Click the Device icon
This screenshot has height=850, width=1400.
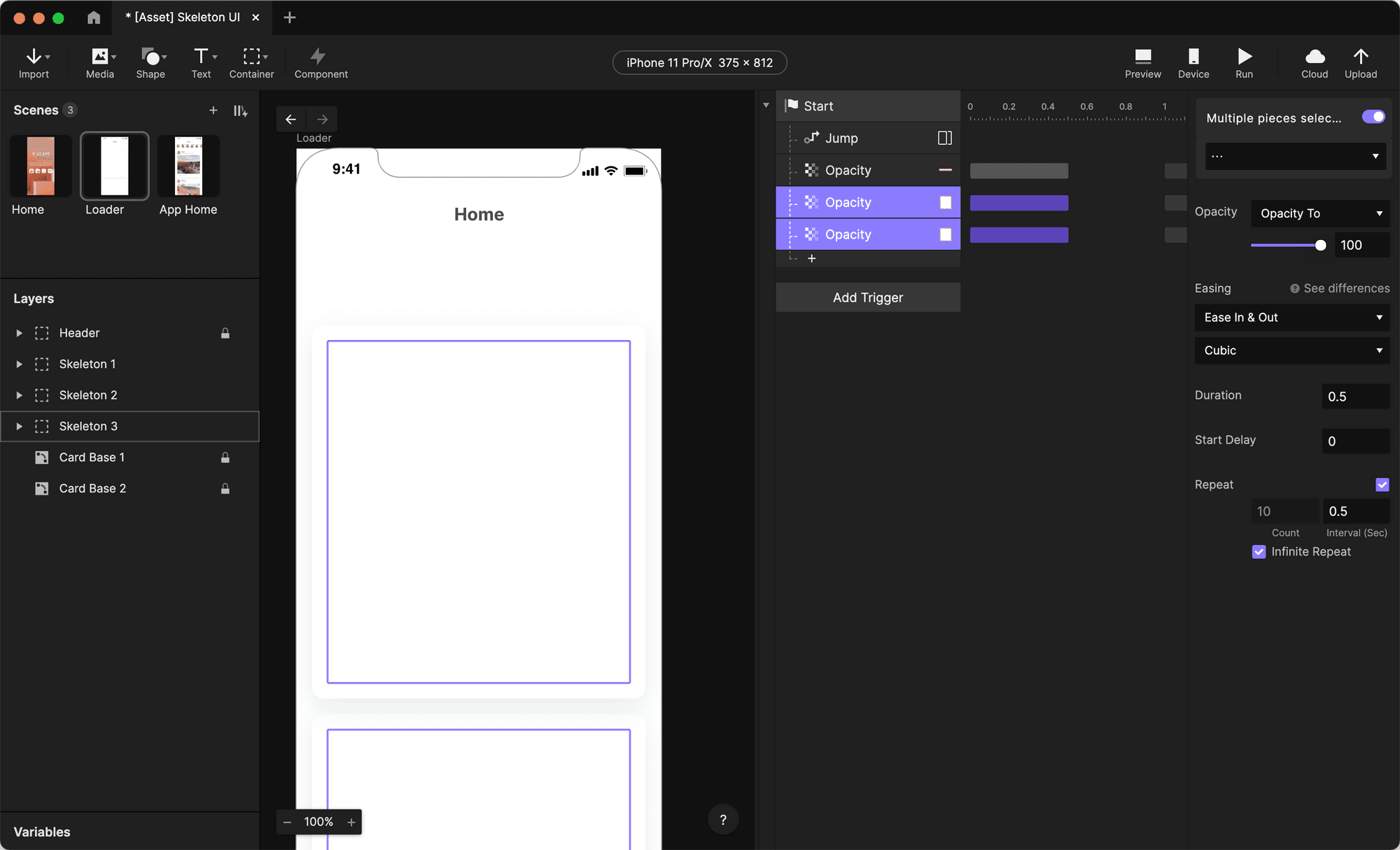pyautogui.click(x=1193, y=56)
